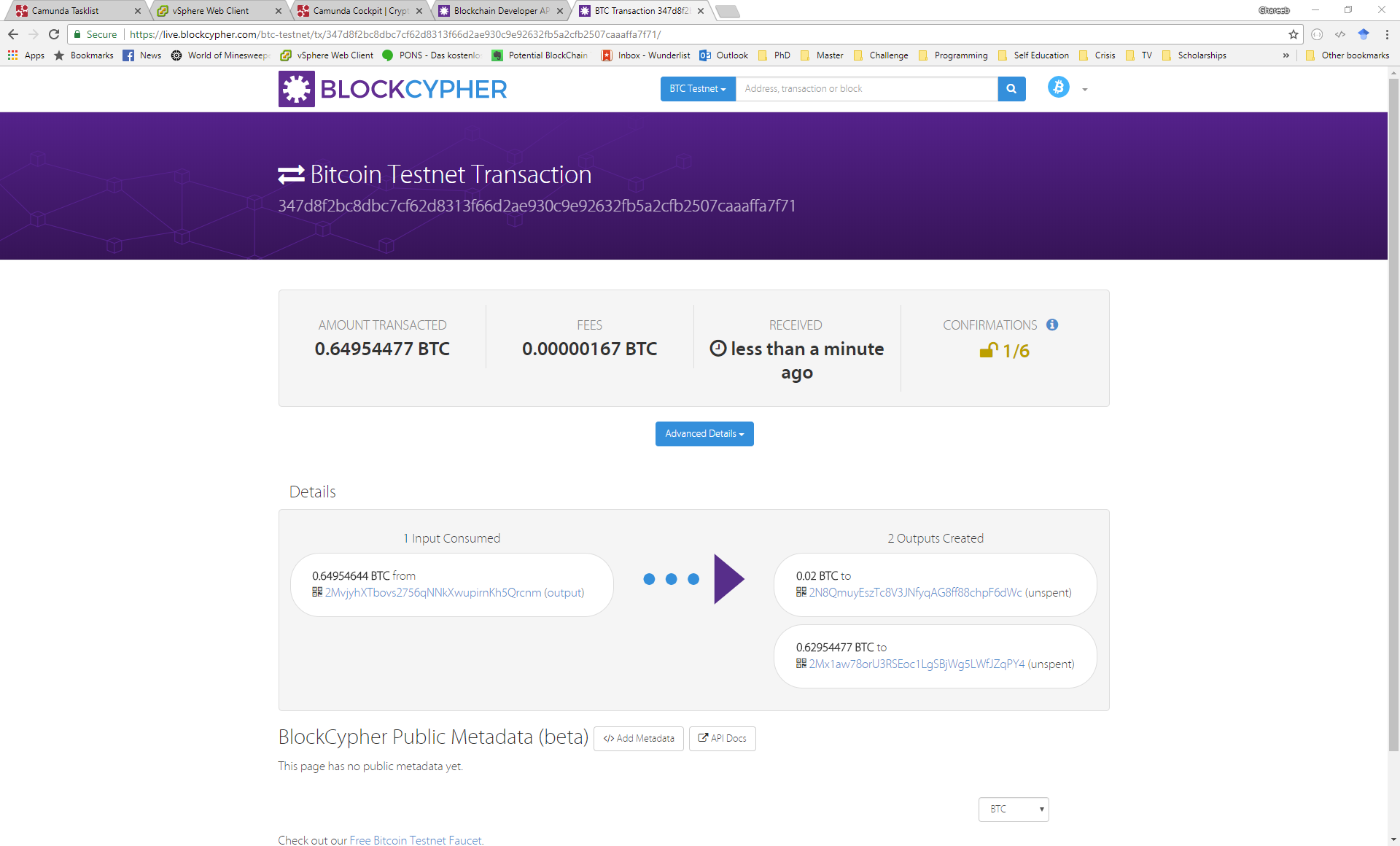Open the PhD bookmarks folder
Image resolution: width=1400 pixels, height=846 pixels.
(775, 55)
